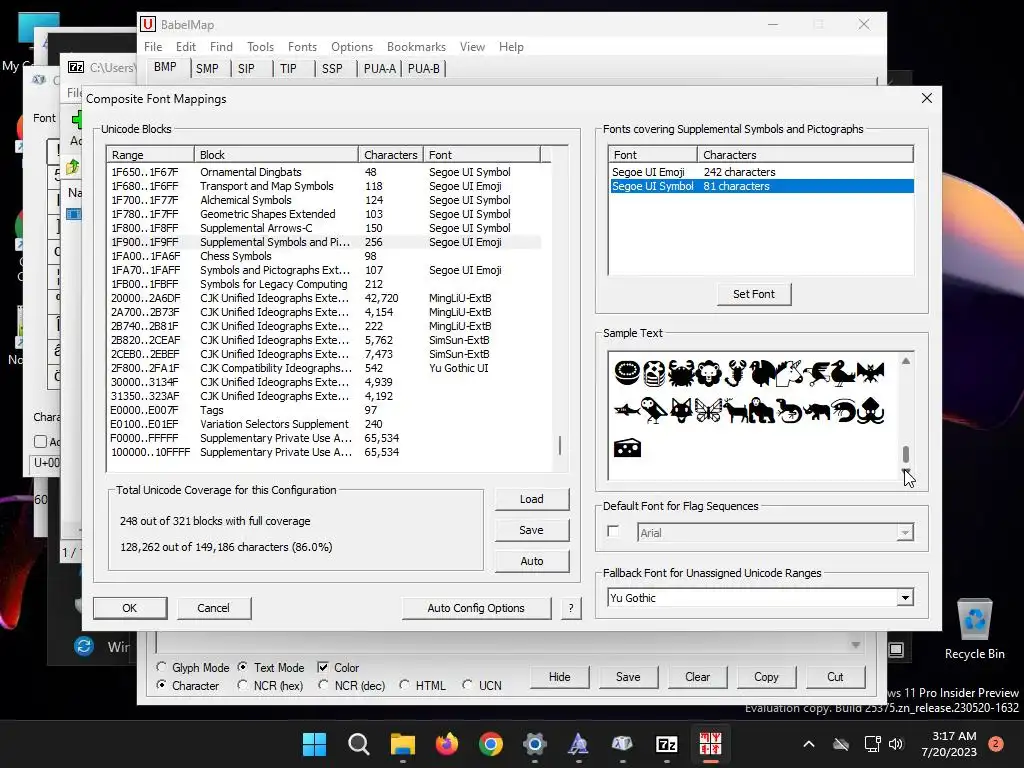Click the Auto button
The height and width of the screenshot is (768, 1024).
pyautogui.click(x=532, y=561)
